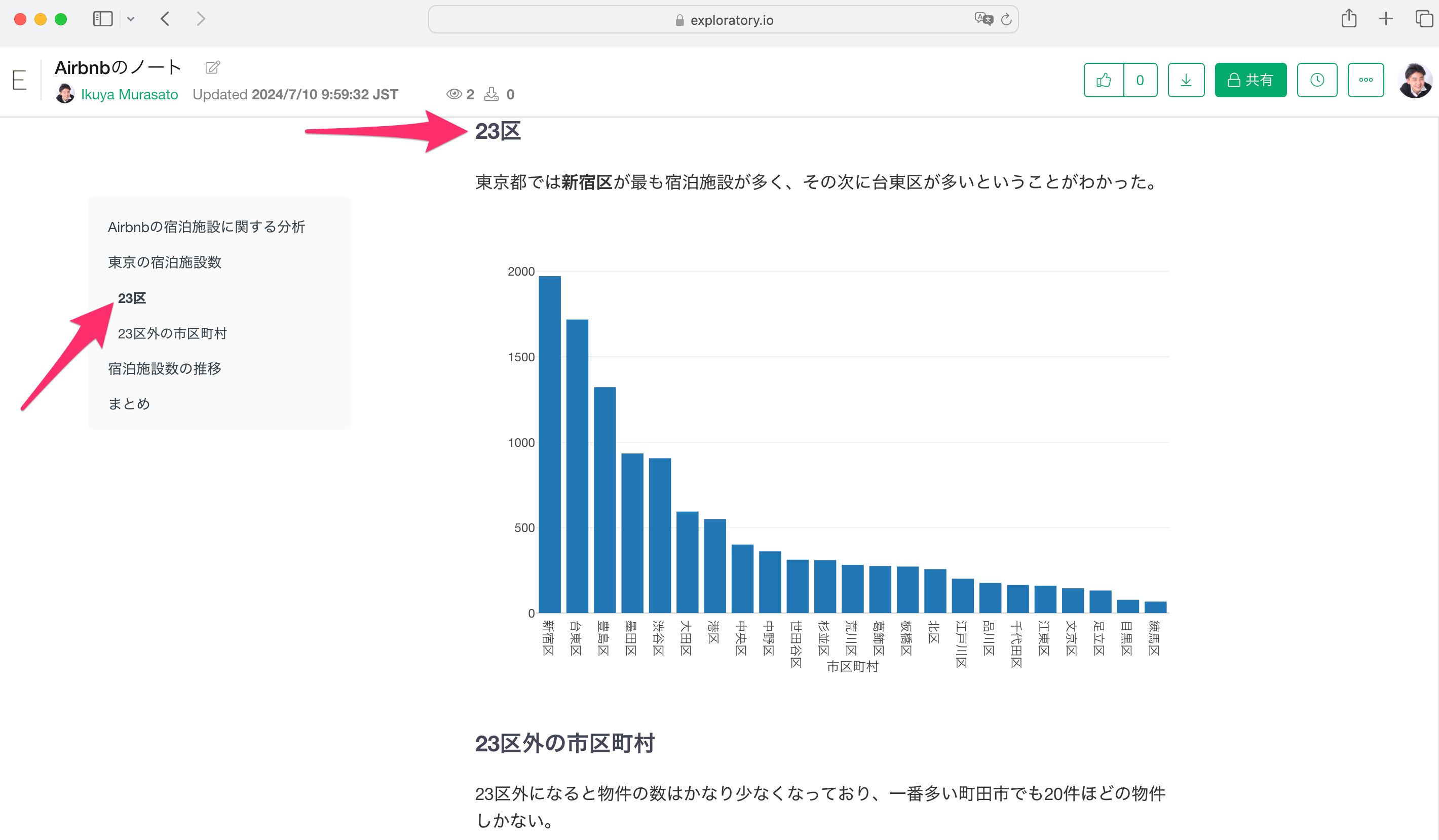This screenshot has height=840, width=1439.
Task: Show the tab overview
Action: point(1424,19)
